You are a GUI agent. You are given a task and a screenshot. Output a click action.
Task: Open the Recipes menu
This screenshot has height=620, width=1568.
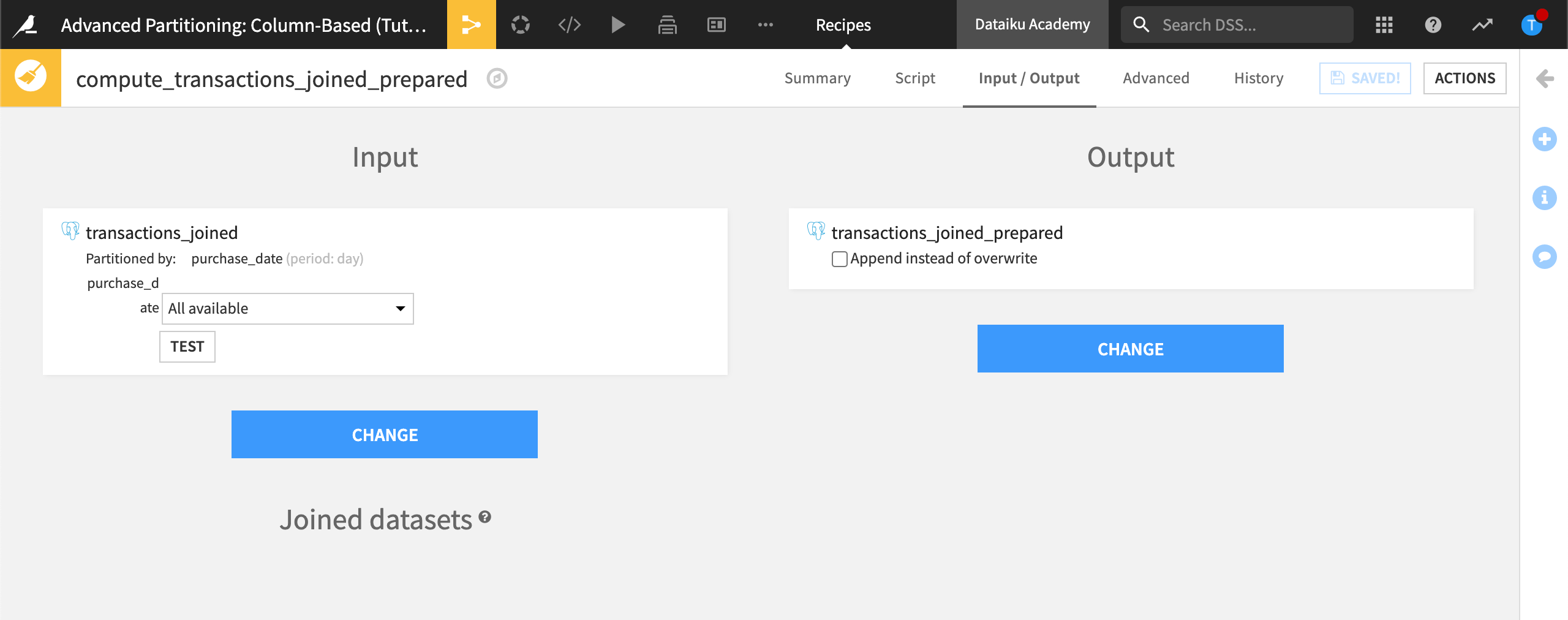click(843, 25)
